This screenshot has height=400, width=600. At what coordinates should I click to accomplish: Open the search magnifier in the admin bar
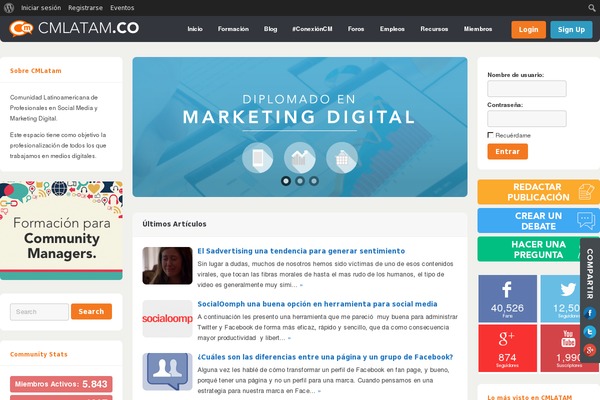592,8
